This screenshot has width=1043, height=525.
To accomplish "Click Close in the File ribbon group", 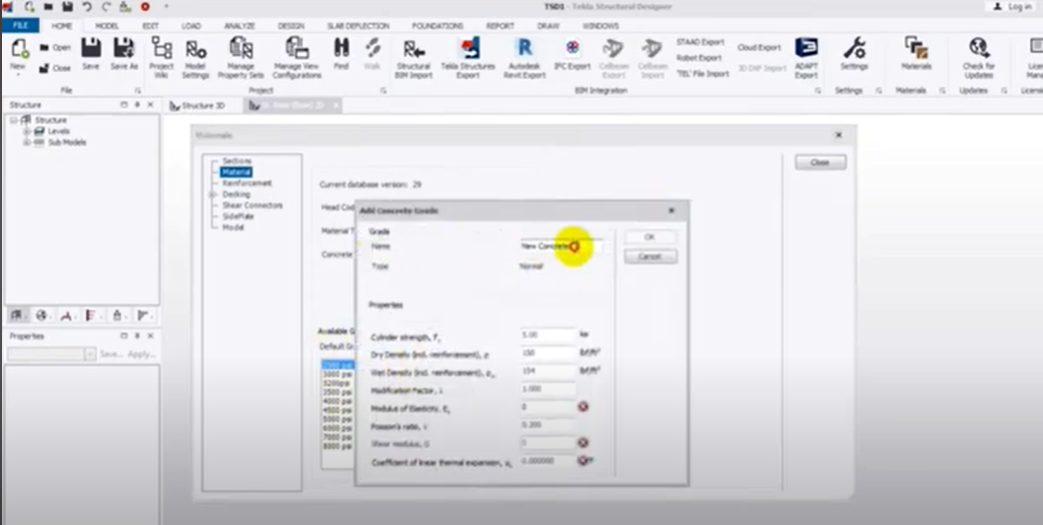I will (x=55, y=68).
